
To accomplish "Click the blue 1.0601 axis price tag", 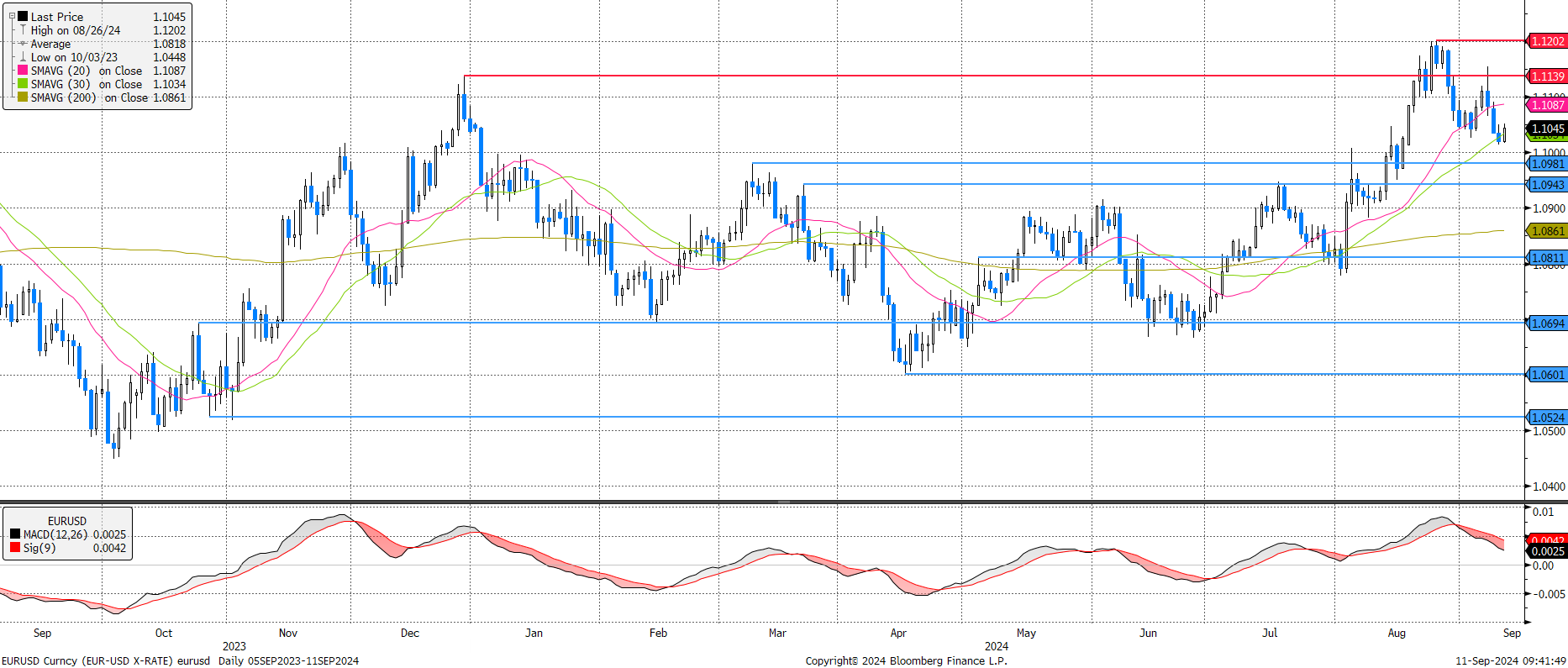I will [x=1547, y=374].
